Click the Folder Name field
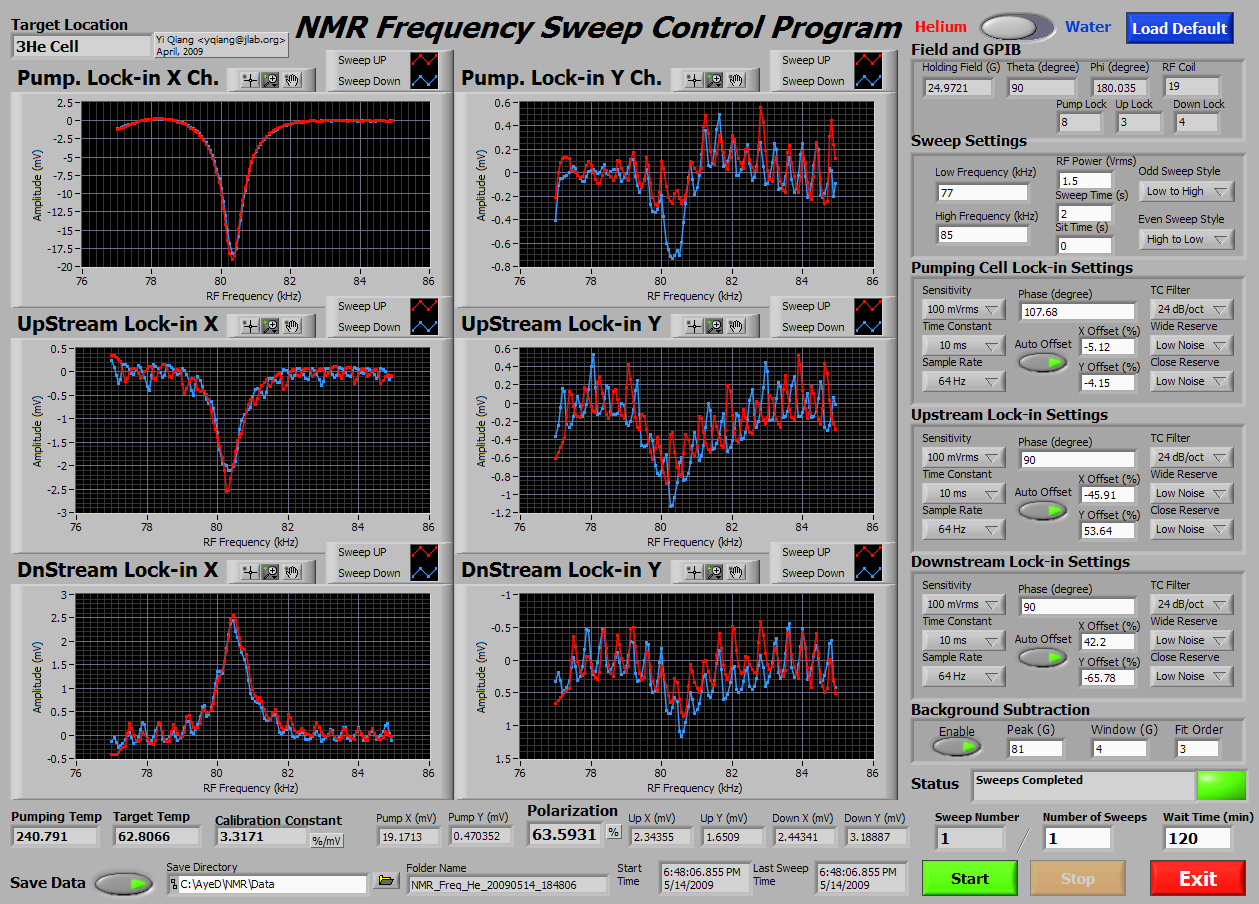Viewport: 1259px width, 904px height. (507, 884)
